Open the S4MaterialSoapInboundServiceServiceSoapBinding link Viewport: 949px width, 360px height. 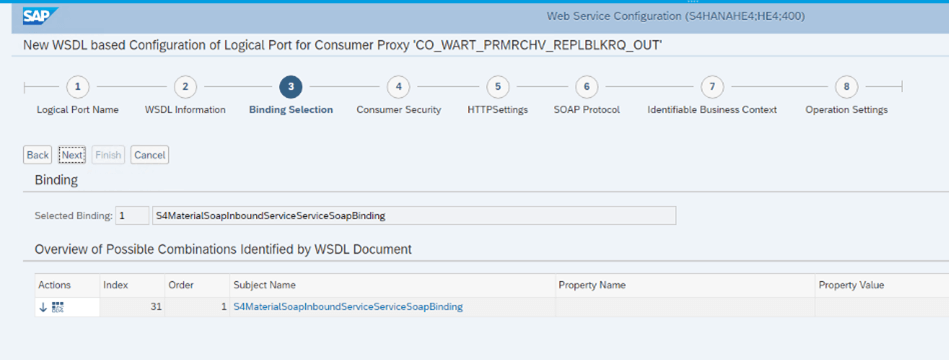tap(348, 307)
